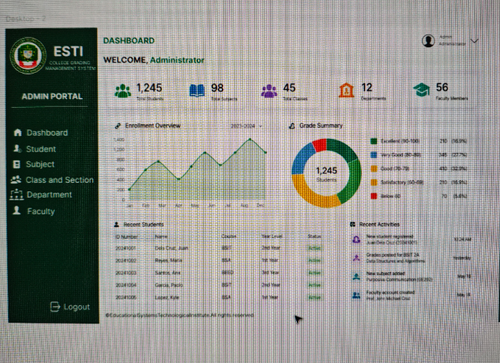Click the Year Level column header
Screen dimensions: 500x363
[272, 236]
